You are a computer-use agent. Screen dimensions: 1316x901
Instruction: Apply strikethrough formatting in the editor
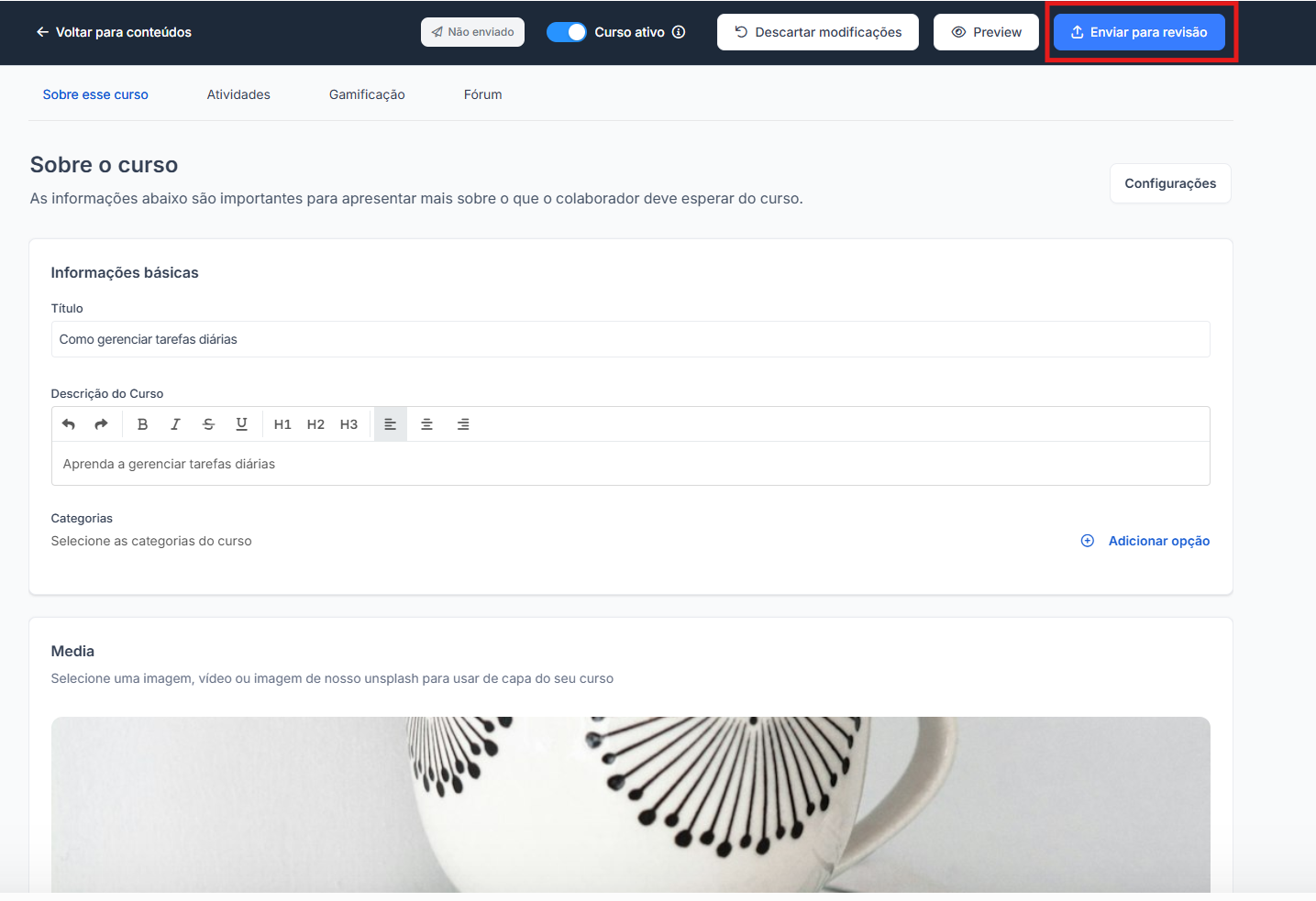click(208, 424)
